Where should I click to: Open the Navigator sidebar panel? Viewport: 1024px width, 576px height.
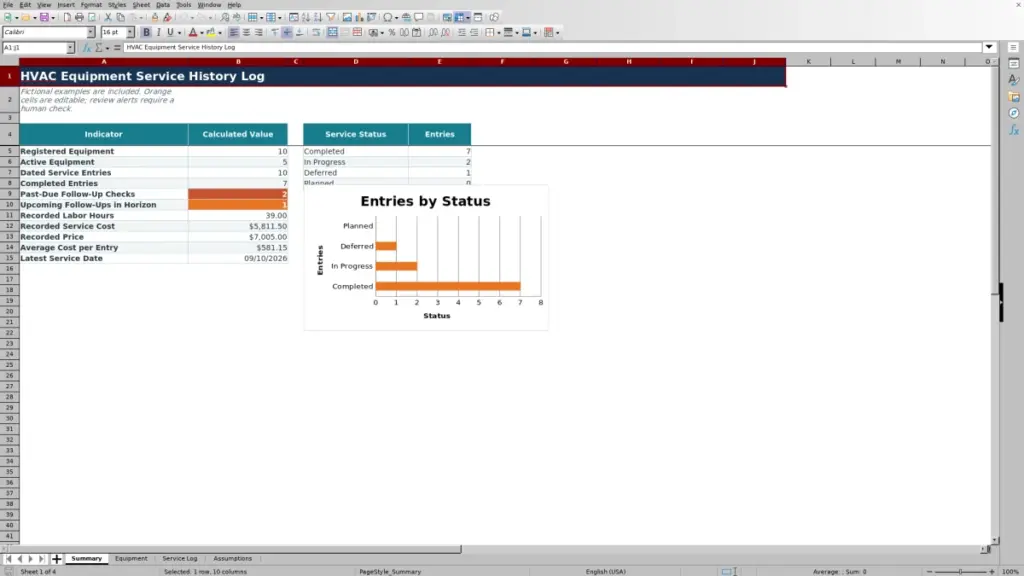(x=1014, y=114)
